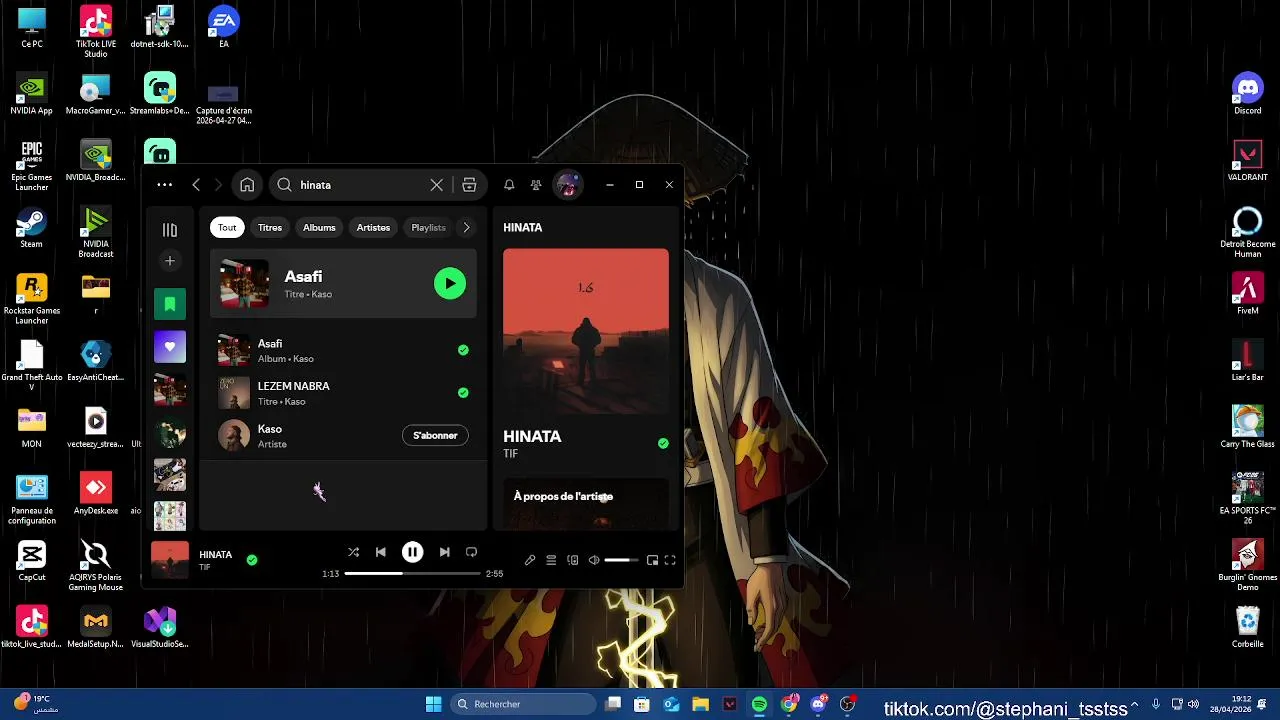
Task: Open Spotify three-dots main menu
Action: click(165, 185)
